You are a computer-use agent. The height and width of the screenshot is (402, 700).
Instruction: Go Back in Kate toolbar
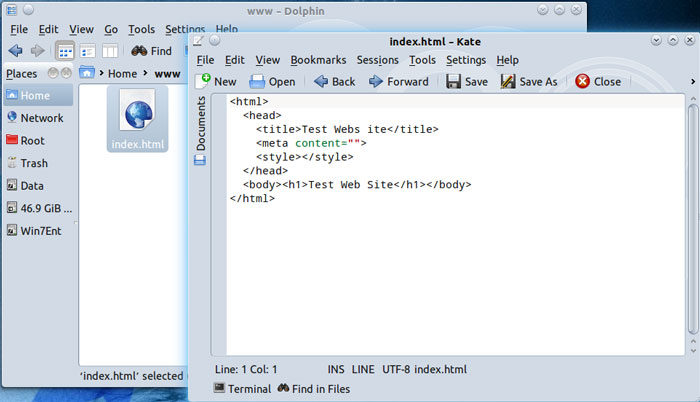[334, 81]
